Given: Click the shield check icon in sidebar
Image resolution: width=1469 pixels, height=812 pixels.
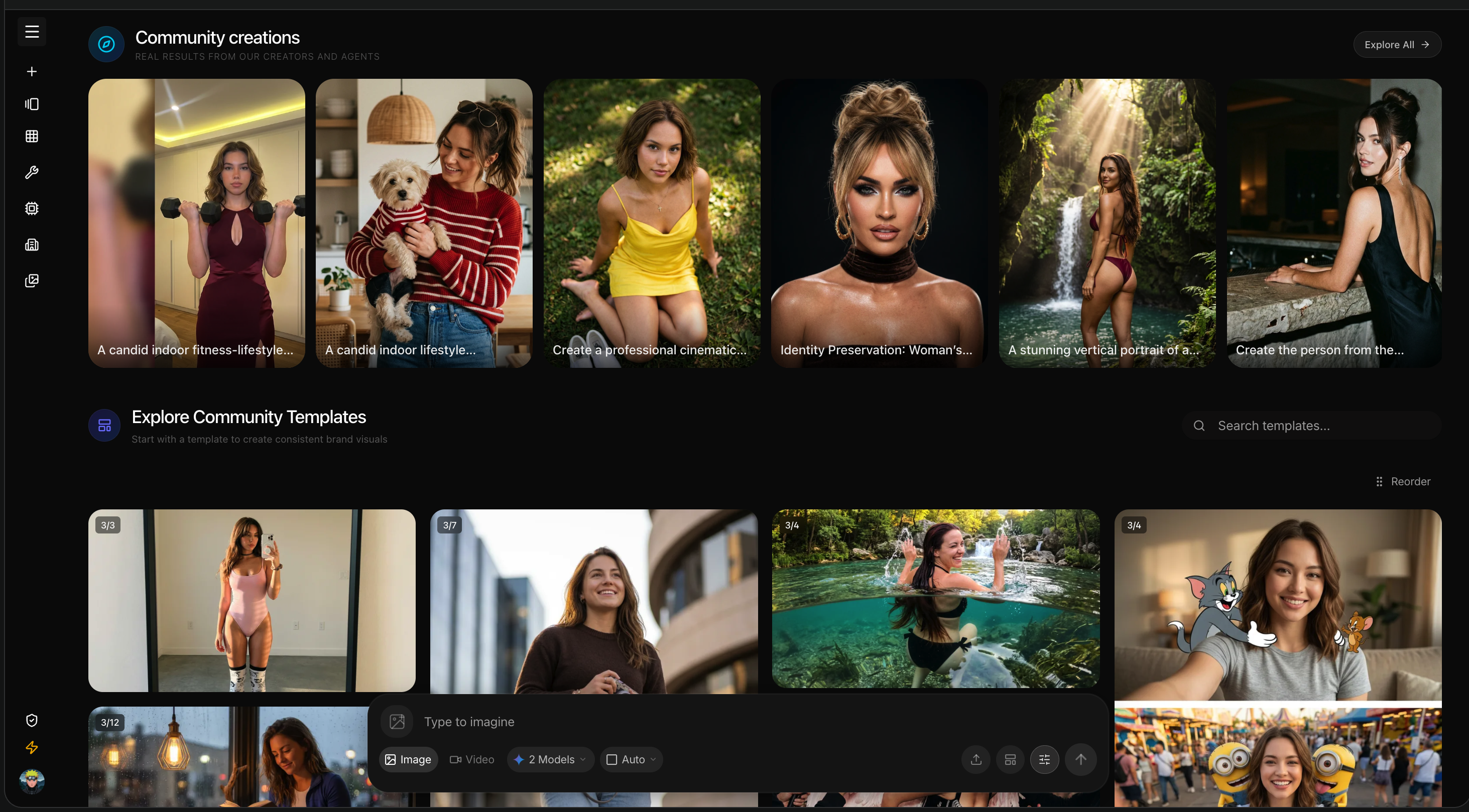Looking at the screenshot, I should 32,721.
